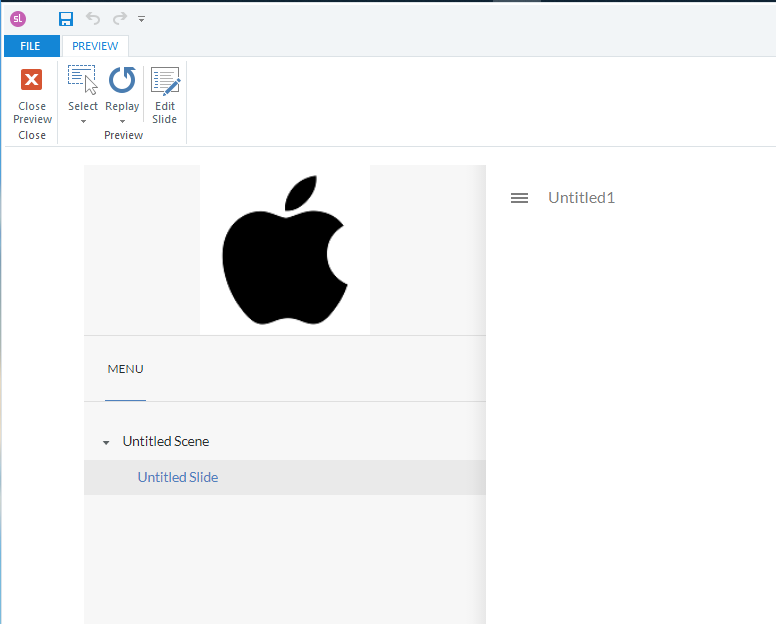The image size is (776, 624).
Task: Collapse the Untitled Scene triangle
Action: [106, 442]
